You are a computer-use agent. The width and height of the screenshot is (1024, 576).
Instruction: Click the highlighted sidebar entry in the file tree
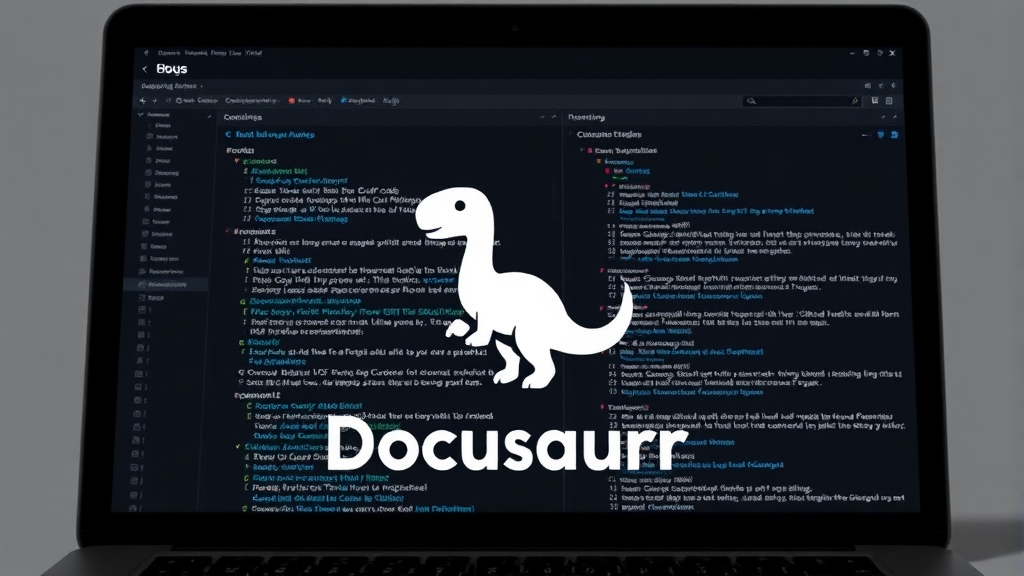[170, 284]
